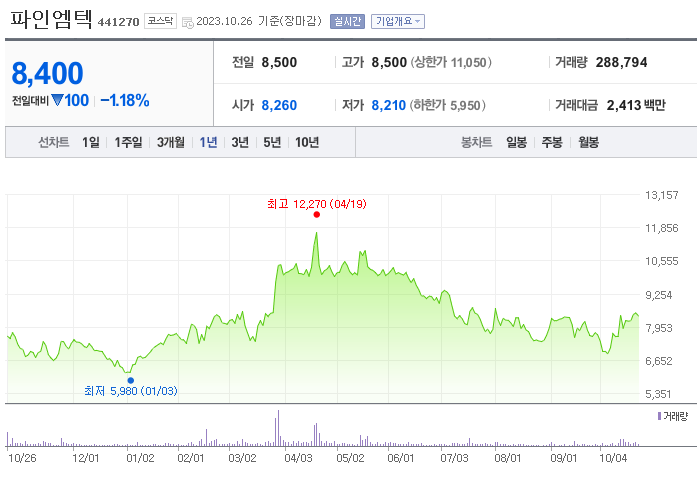Select the 1주일 line chart period

tap(128, 142)
